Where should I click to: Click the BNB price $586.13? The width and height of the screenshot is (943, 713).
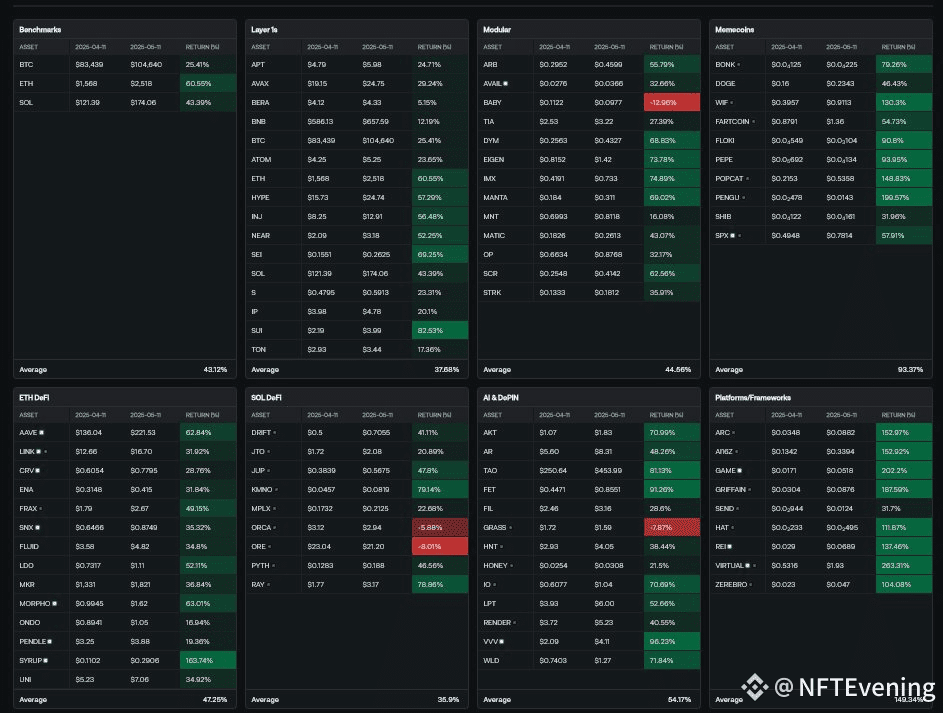pyautogui.click(x=321, y=121)
